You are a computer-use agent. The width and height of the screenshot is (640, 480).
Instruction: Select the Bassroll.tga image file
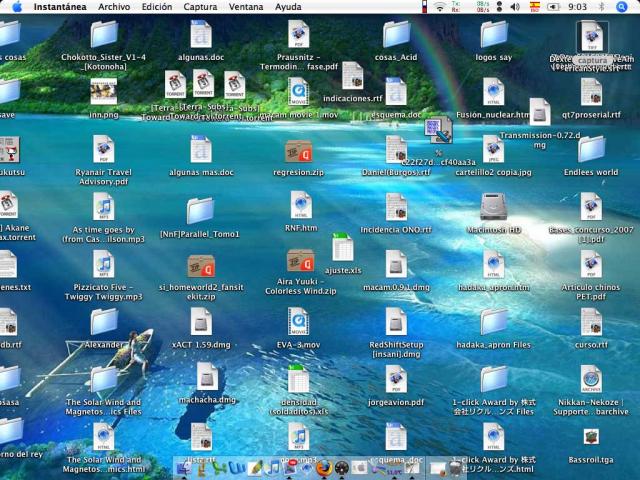point(591,437)
